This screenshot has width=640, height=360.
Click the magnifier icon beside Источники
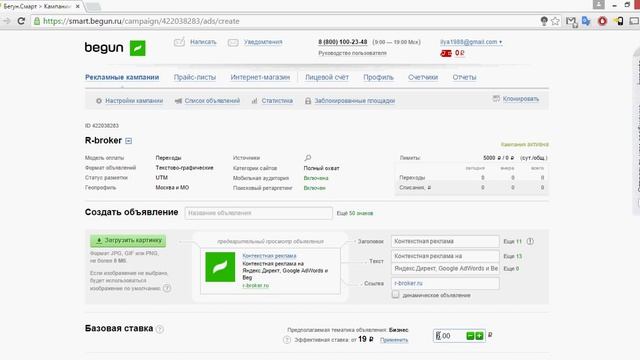308,158
